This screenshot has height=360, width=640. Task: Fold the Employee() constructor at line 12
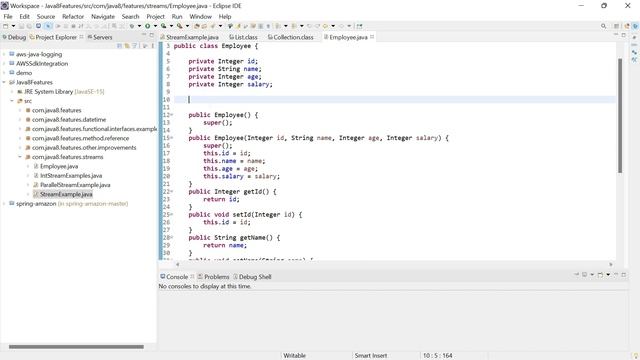171,115
